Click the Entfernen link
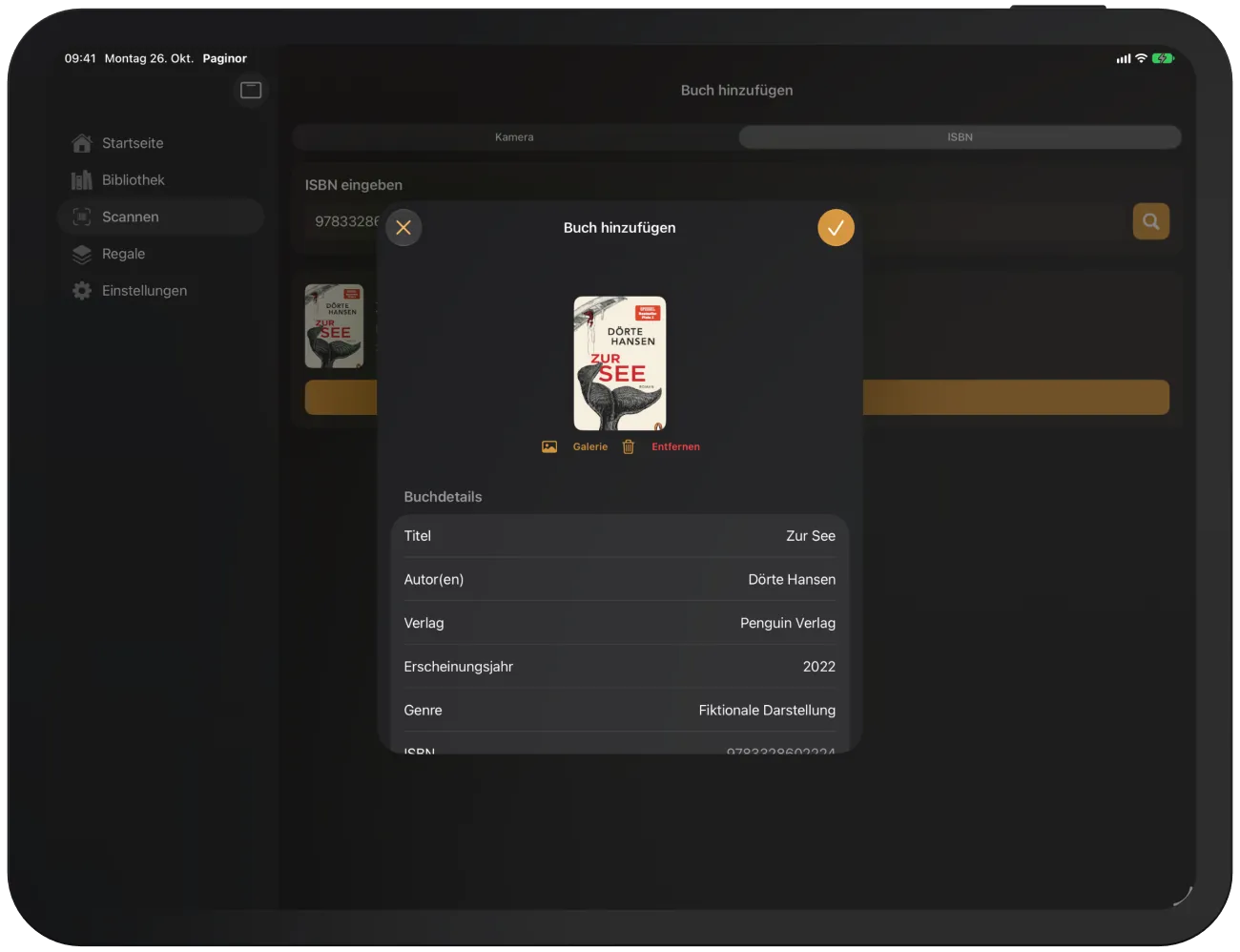 [x=675, y=446]
